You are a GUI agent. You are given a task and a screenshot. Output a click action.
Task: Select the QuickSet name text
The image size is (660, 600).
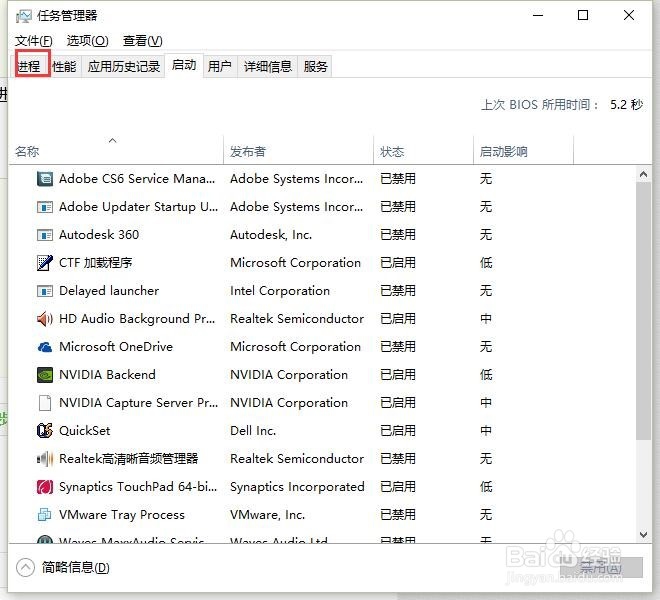point(85,431)
